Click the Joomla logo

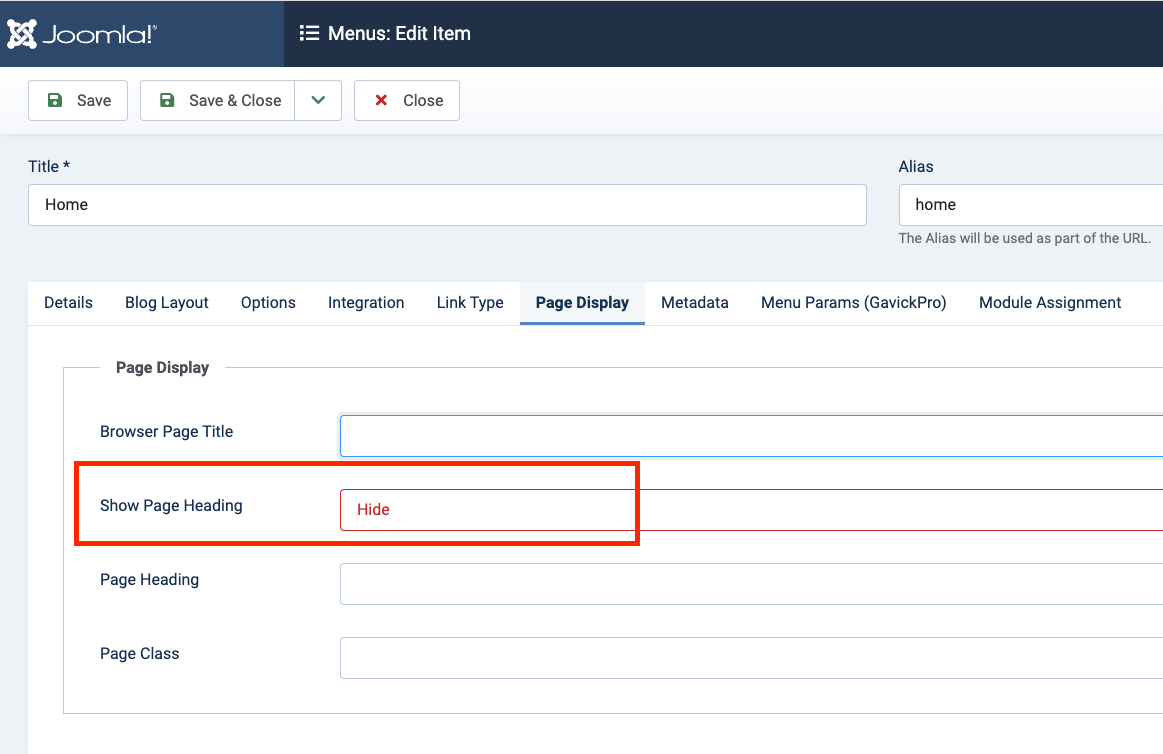pyautogui.click(x=82, y=34)
